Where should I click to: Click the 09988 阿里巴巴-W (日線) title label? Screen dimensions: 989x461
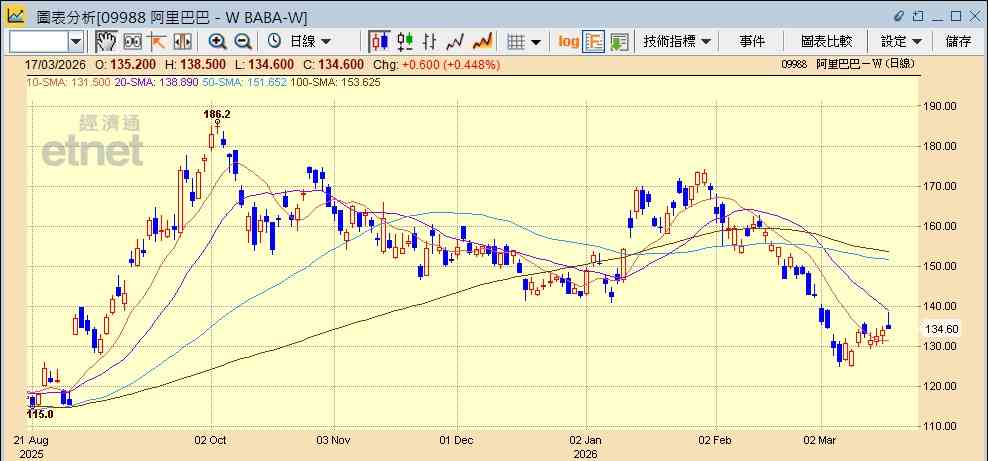tap(848, 64)
